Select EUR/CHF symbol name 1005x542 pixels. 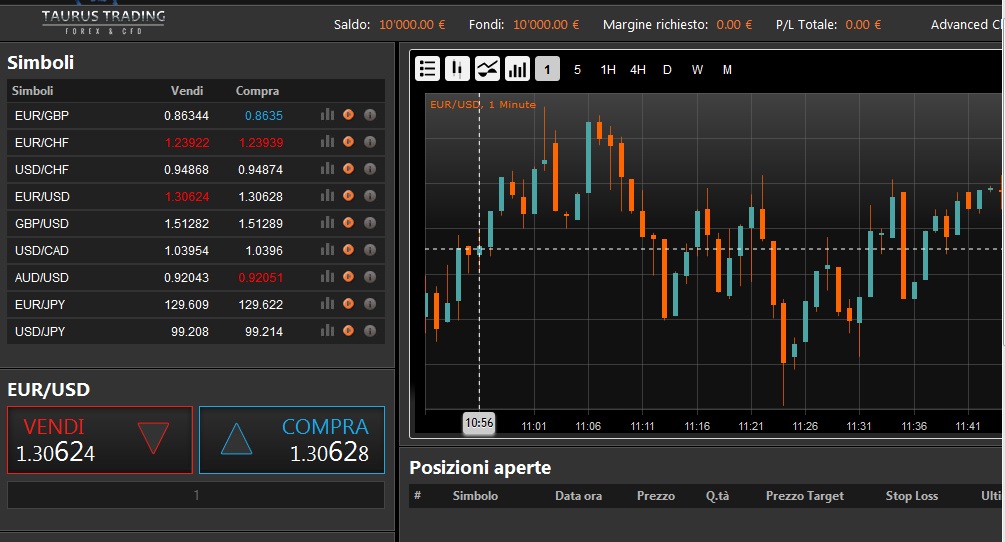coord(42,143)
